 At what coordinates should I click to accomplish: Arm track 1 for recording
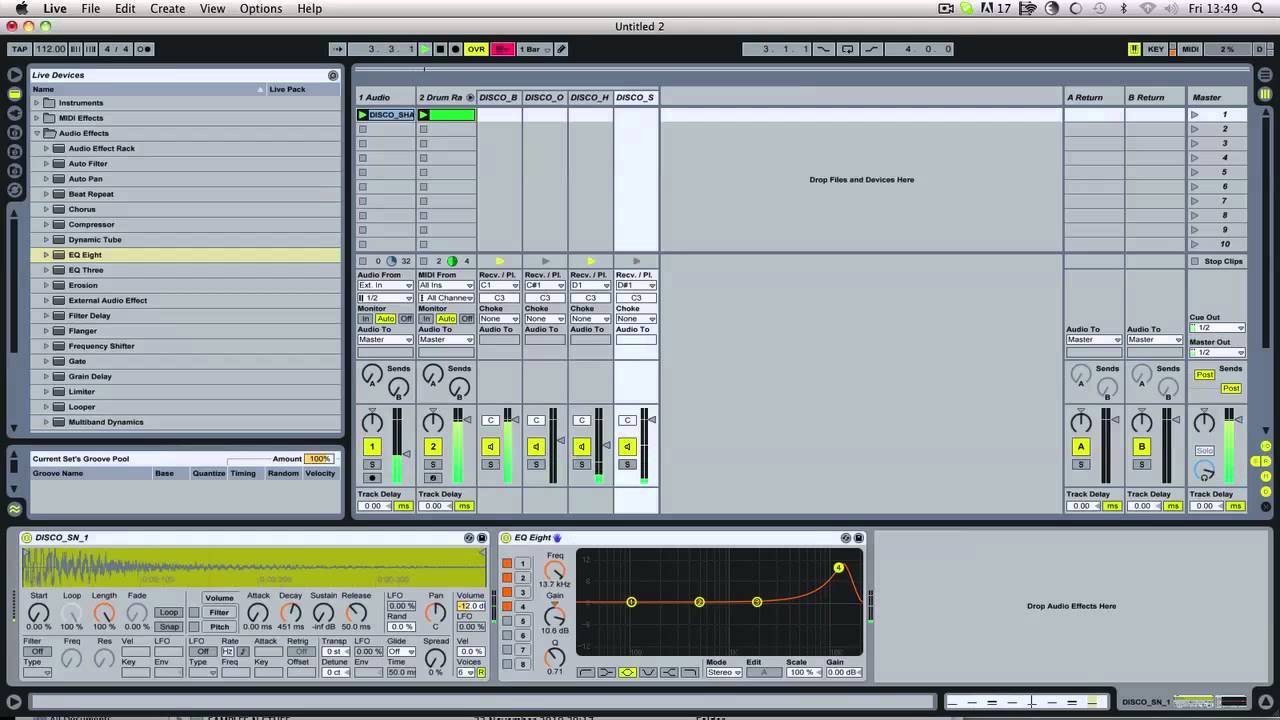coord(372,478)
